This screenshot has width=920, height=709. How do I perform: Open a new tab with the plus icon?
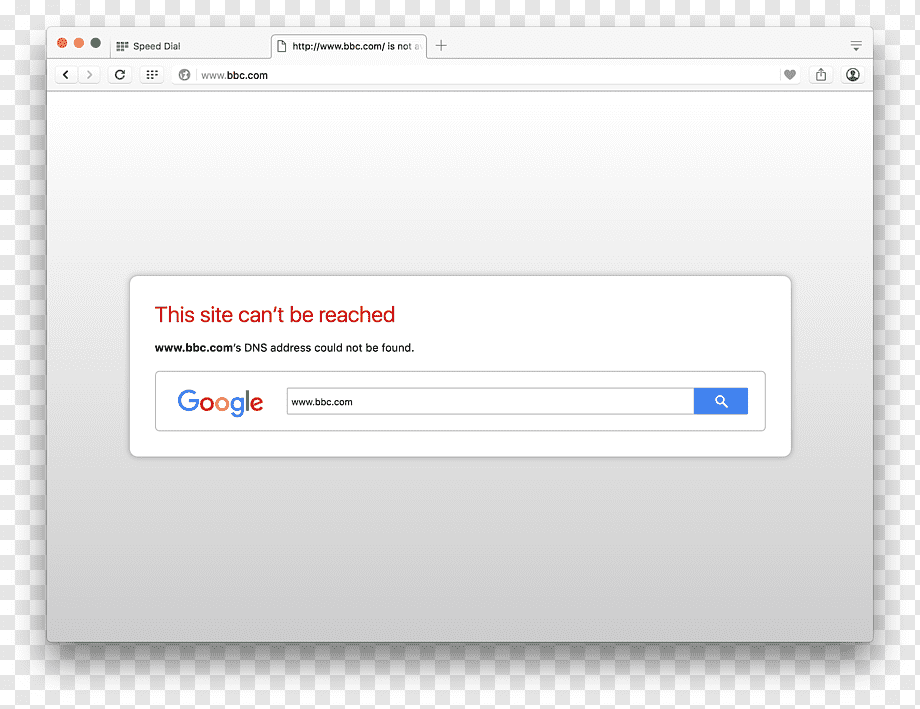coord(441,46)
